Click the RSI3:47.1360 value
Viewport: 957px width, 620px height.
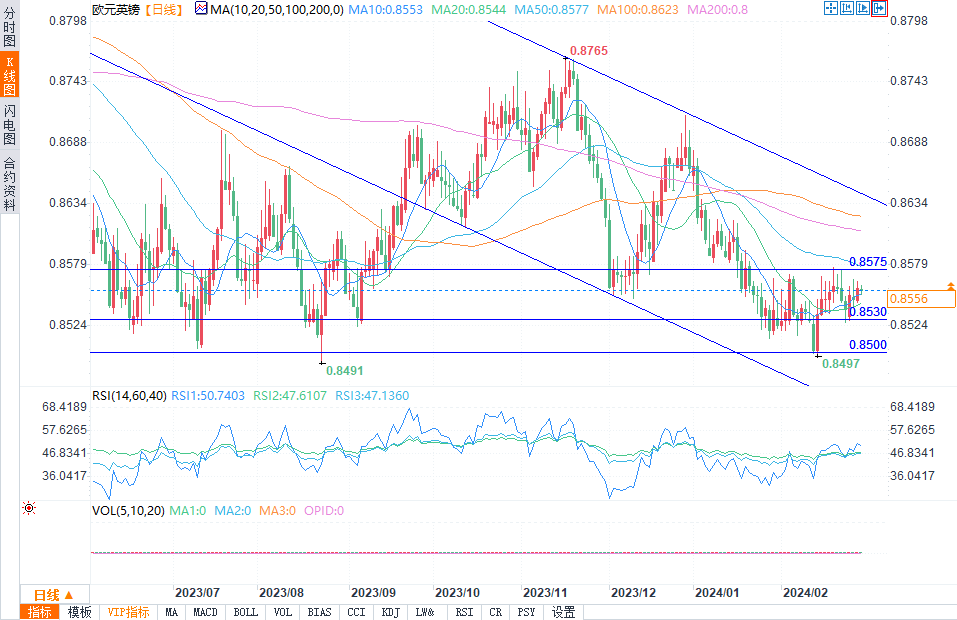point(372,395)
